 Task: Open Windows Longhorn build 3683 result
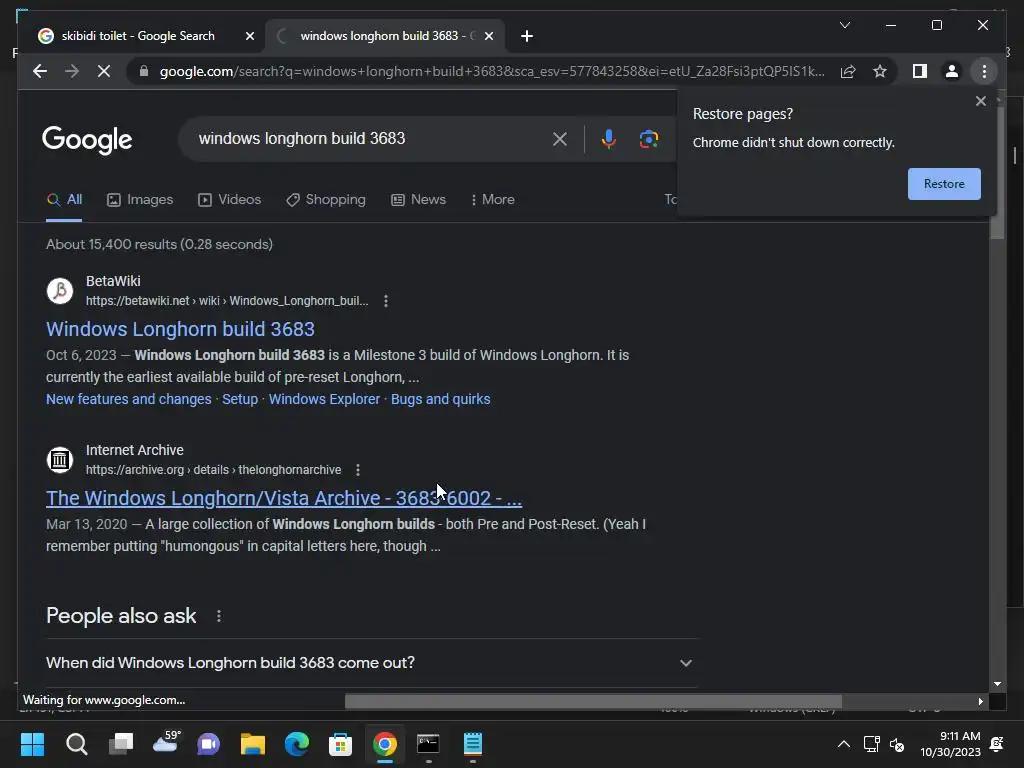pos(180,328)
